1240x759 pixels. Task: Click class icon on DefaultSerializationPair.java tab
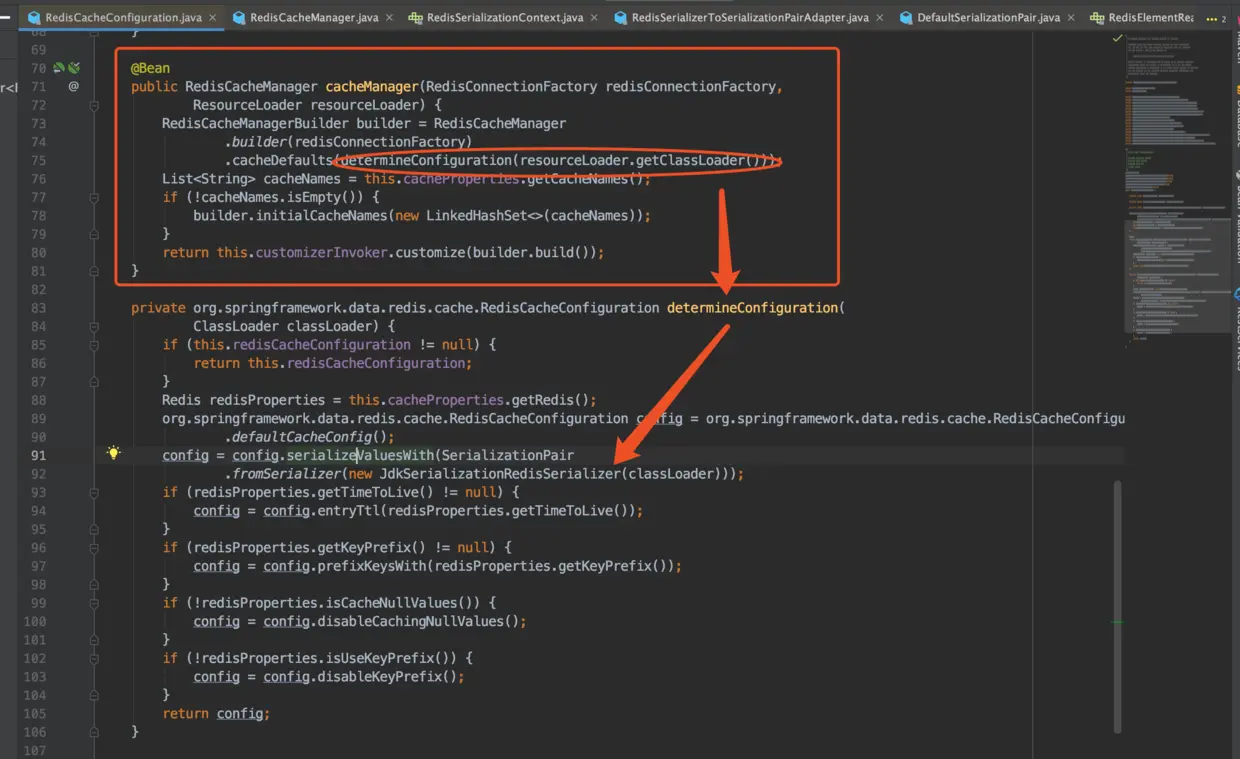click(x=906, y=18)
